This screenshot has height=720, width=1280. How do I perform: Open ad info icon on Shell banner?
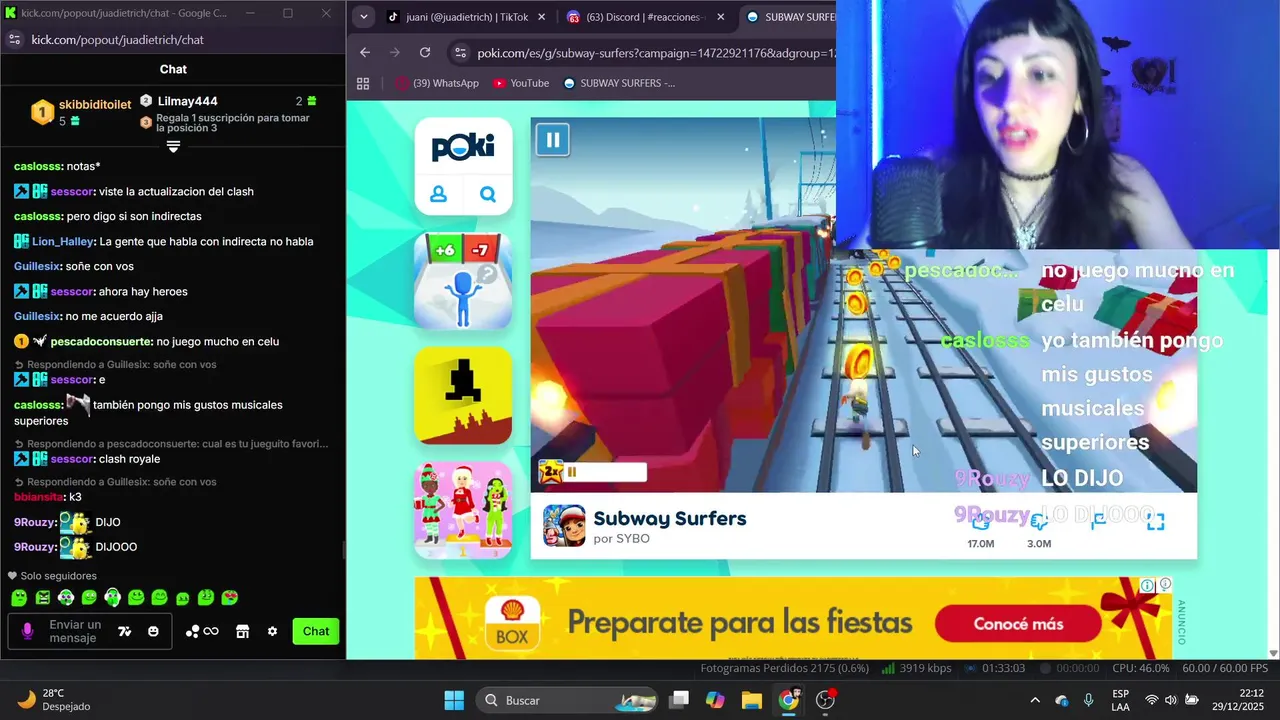[x=1148, y=585]
